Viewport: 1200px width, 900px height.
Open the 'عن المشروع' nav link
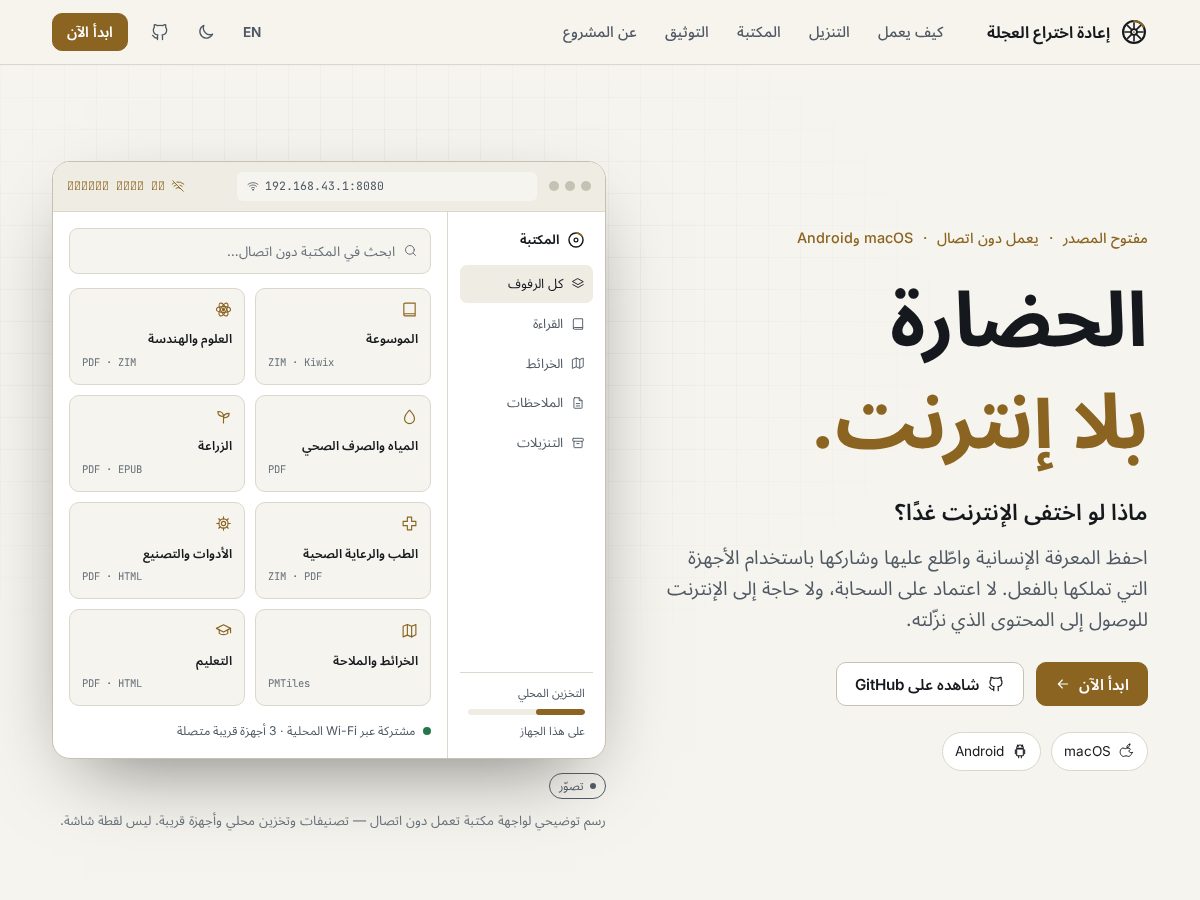click(599, 32)
